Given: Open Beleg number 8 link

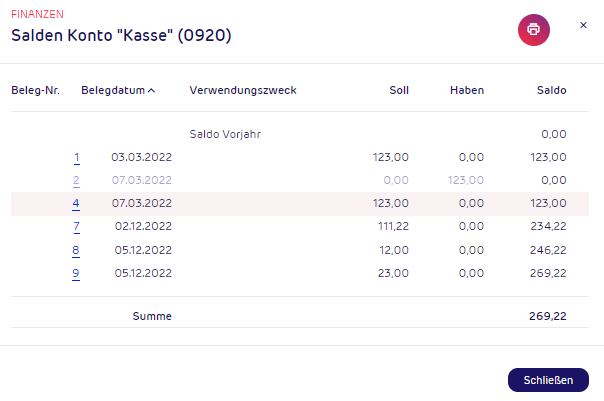Looking at the screenshot, I should click(x=76, y=250).
